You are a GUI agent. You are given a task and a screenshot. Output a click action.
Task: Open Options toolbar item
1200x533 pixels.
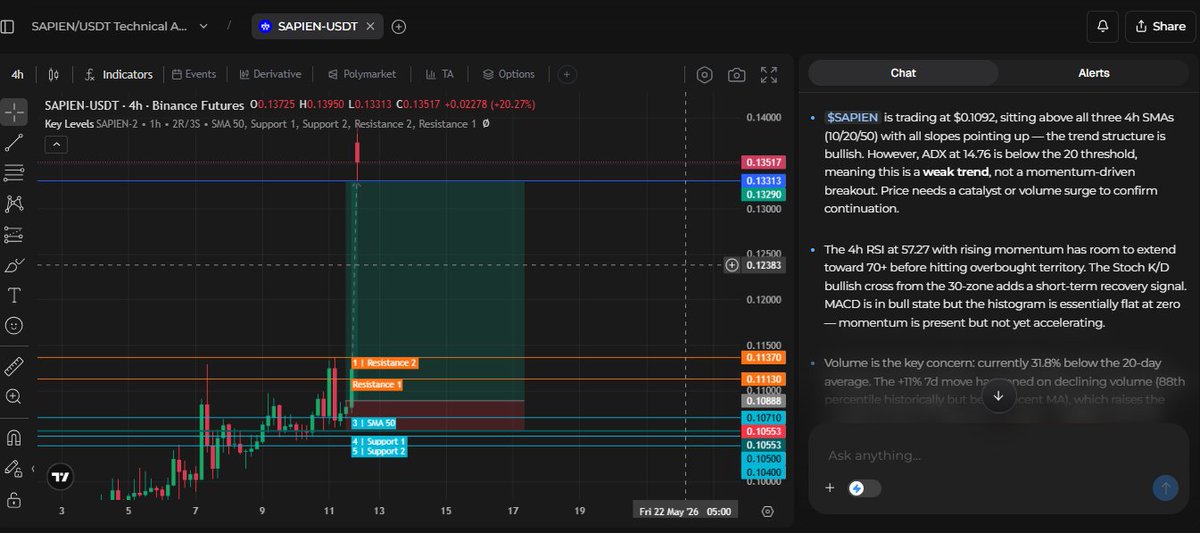[509, 74]
